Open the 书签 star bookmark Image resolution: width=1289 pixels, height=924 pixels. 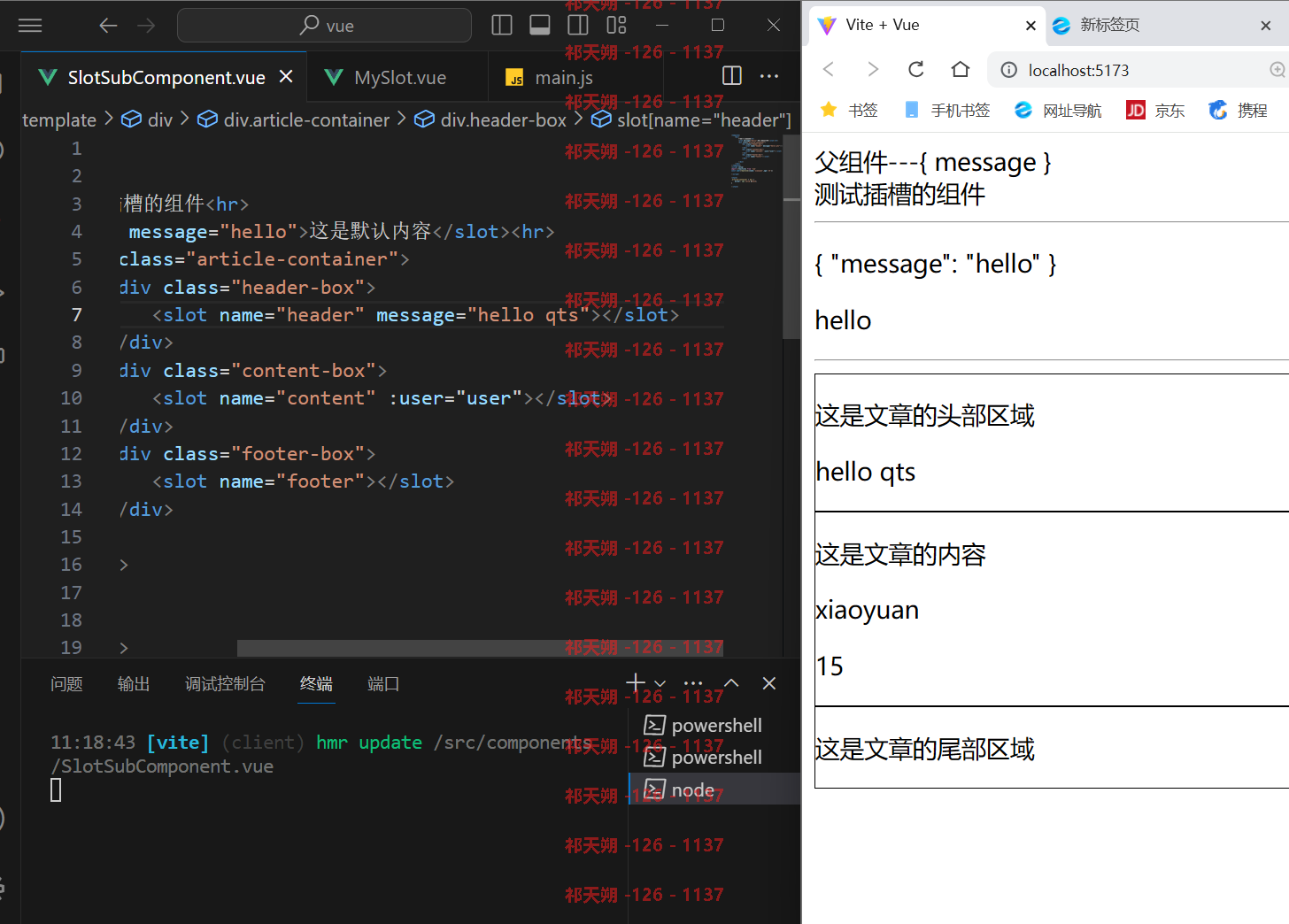849,110
